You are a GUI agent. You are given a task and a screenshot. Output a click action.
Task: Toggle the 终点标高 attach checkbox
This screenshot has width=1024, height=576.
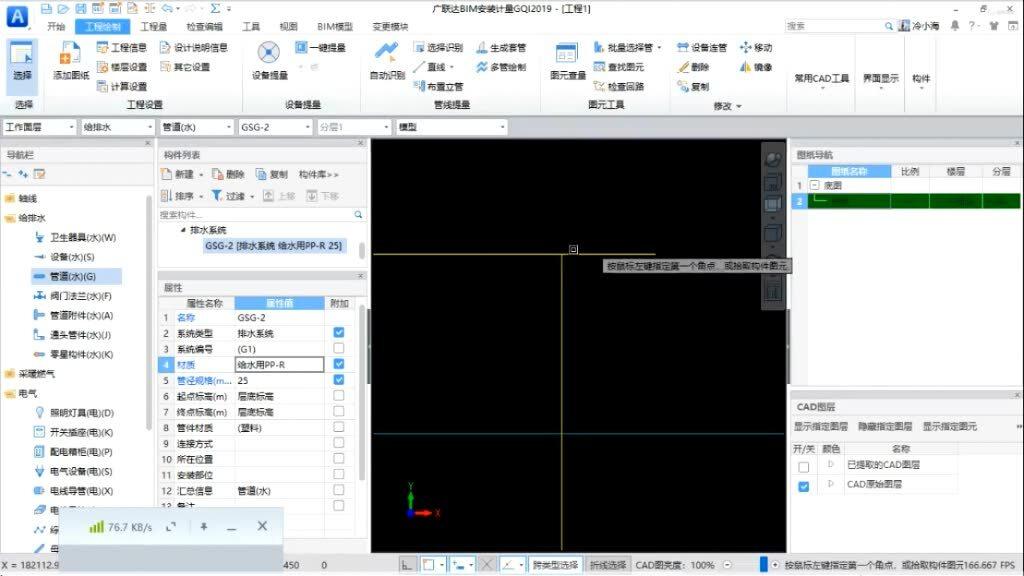(x=339, y=411)
